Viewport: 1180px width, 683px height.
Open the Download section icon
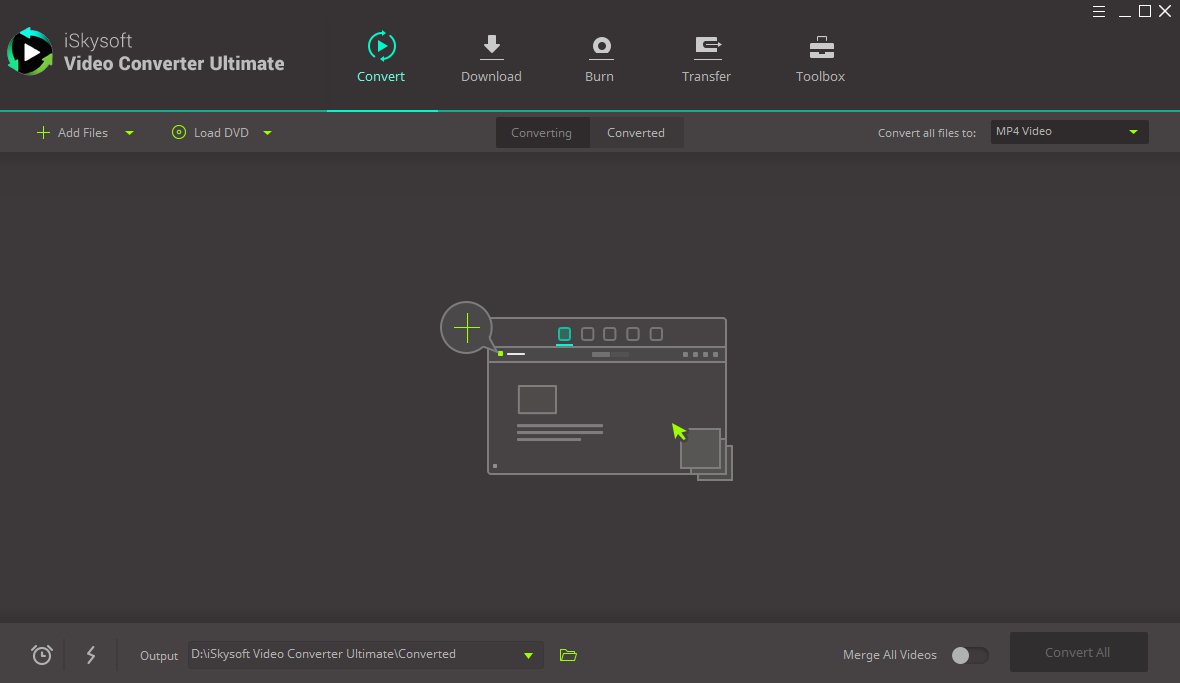click(491, 46)
